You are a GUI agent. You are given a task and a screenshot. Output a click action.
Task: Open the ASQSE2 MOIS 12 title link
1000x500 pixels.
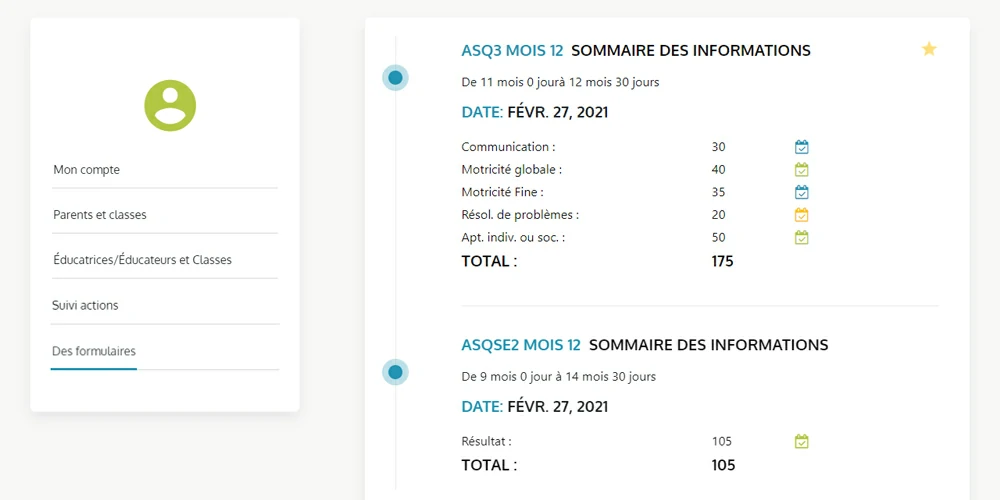click(521, 345)
